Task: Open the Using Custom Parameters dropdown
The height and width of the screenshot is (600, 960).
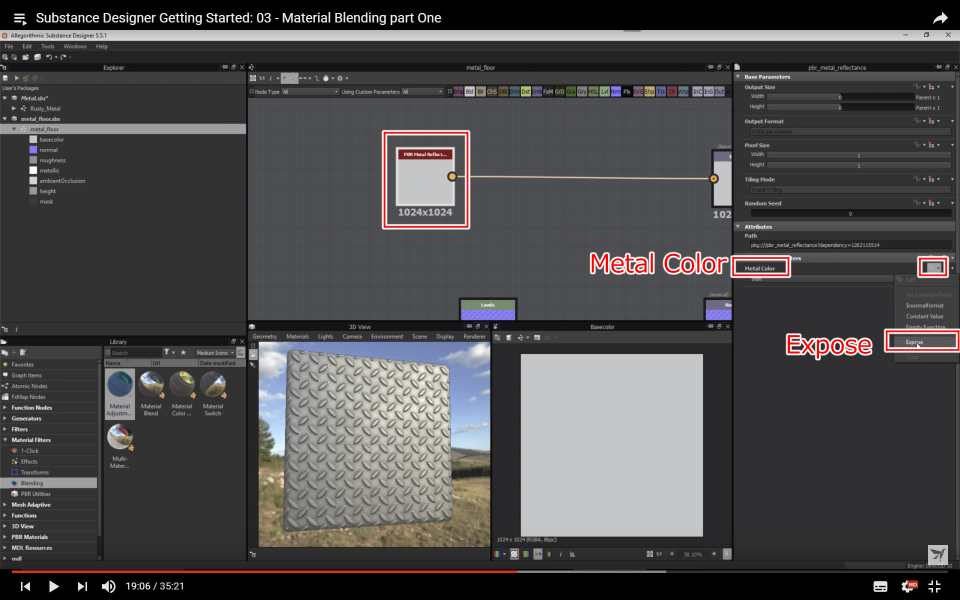Action: point(422,92)
